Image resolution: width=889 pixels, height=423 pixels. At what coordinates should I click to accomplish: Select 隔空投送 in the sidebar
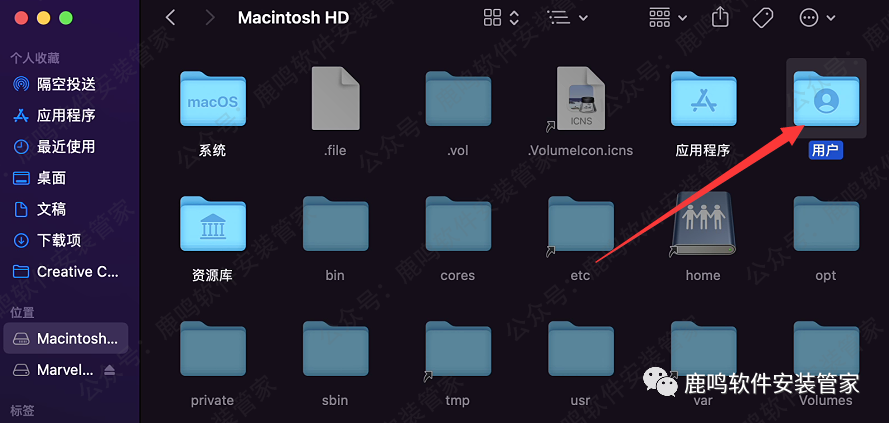coord(66,84)
